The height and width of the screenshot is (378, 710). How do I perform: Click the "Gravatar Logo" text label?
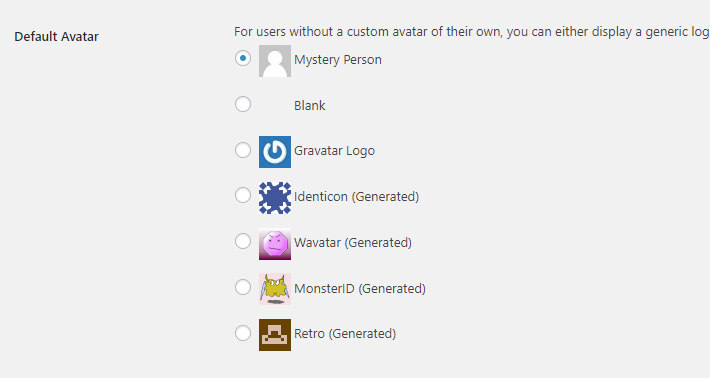(335, 151)
